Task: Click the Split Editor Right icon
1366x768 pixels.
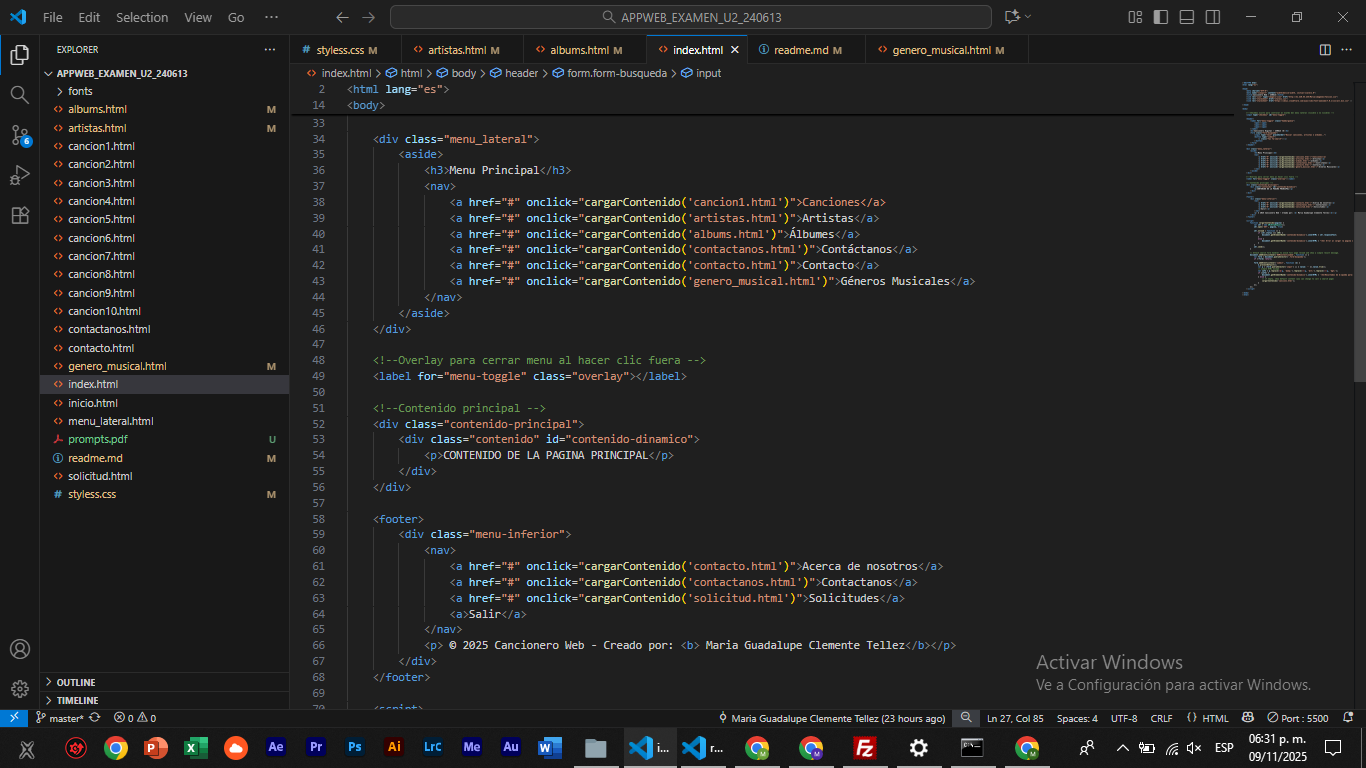Action: click(x=1325, y=49)
